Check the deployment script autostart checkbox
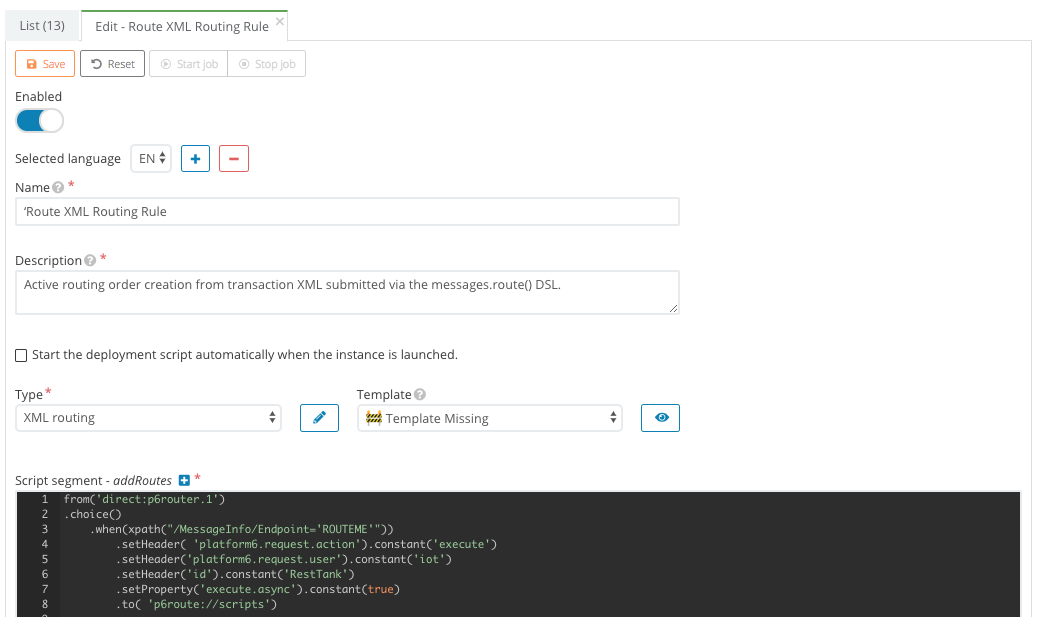 pyautogui.click(x=21, y=355)
